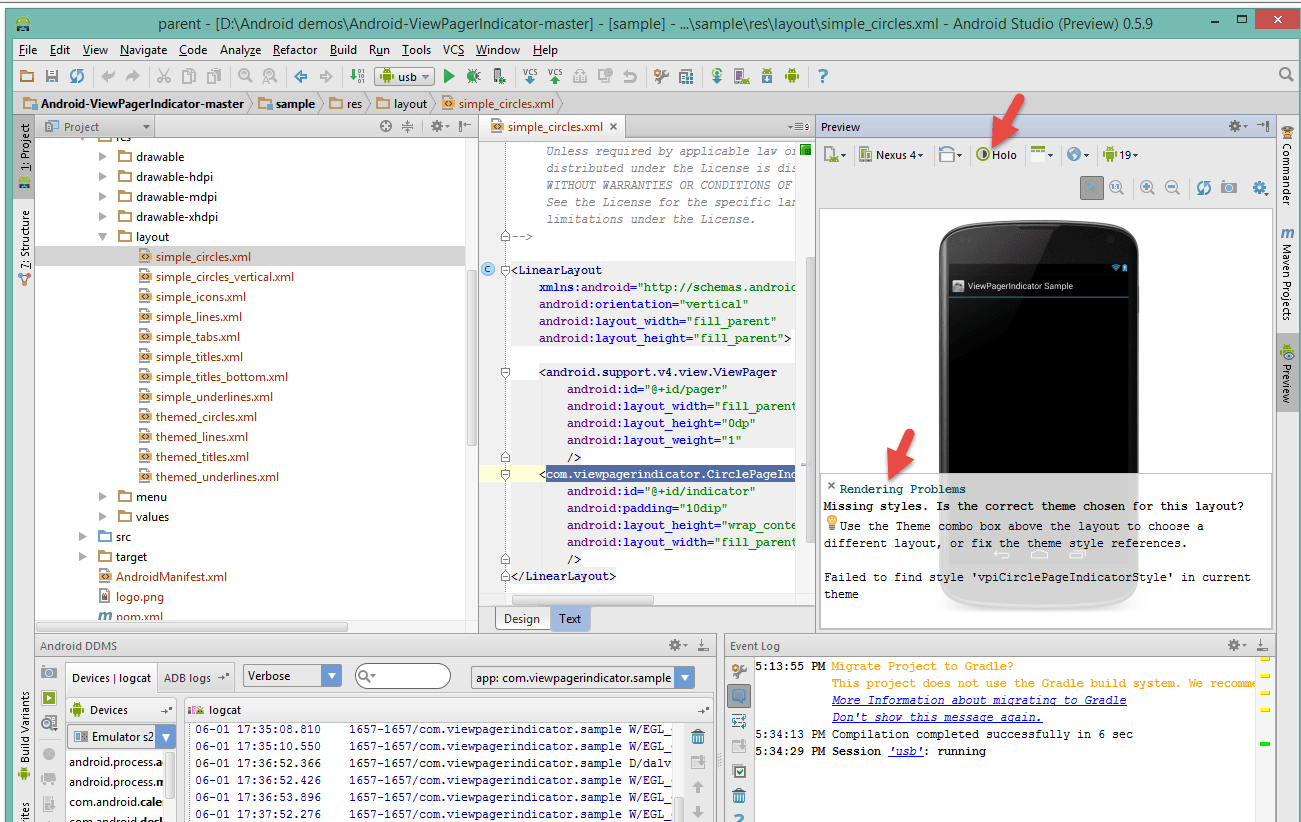
Task: Select themed_circles.xml in the project tree
Action: pos(206,417)
